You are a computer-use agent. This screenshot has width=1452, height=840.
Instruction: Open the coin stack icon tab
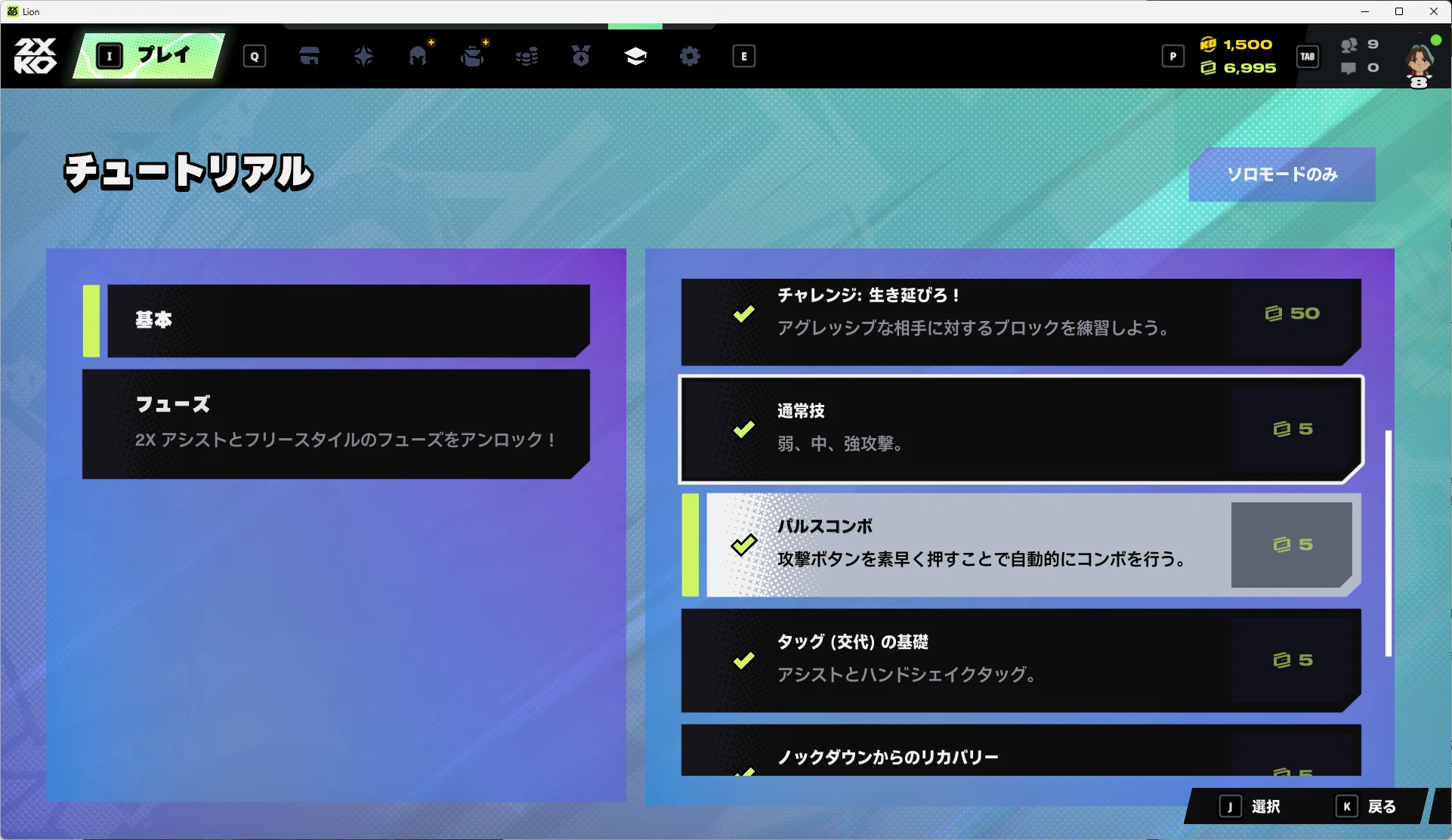coord(527,56)
